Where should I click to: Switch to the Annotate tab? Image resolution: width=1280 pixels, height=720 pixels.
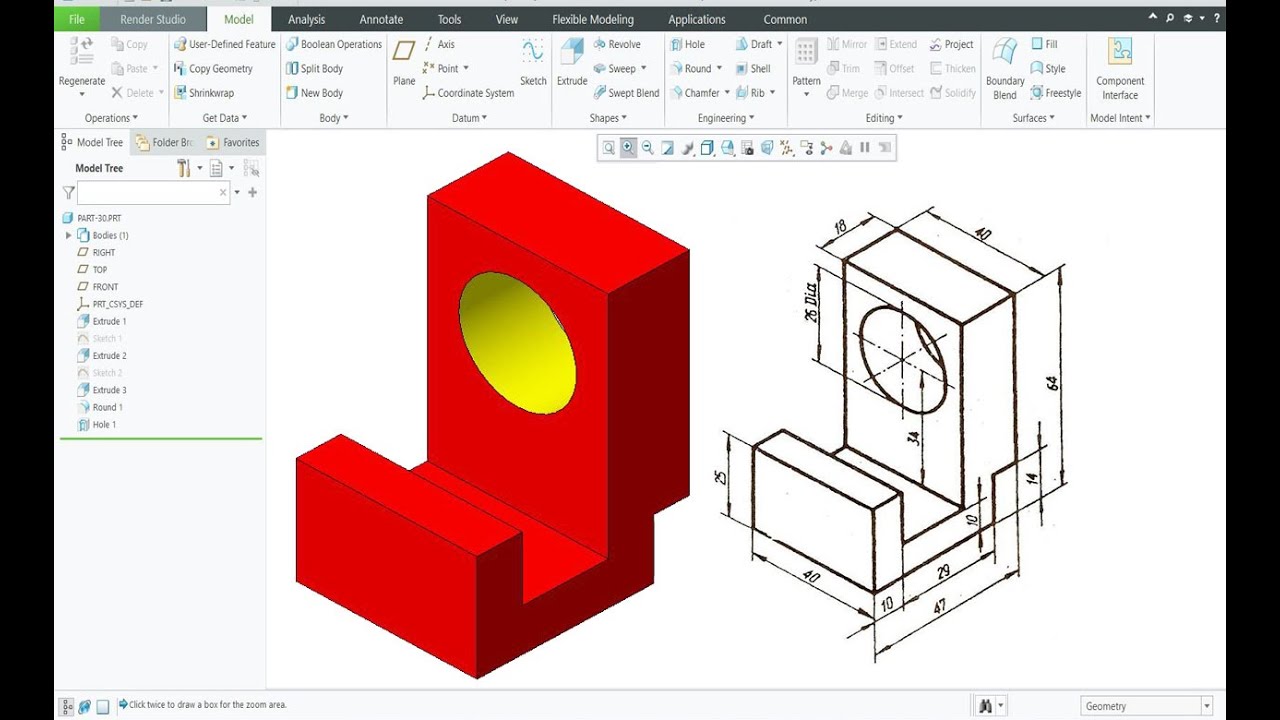coord(381,19)
